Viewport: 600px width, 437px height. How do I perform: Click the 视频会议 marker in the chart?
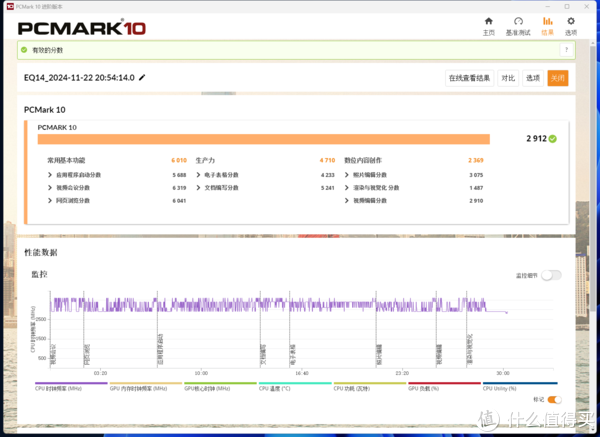point(53,354)
